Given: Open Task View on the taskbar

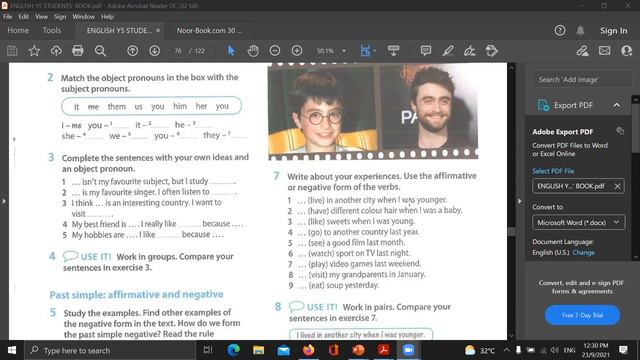Looking at the screenshot, I should [208, 350].
